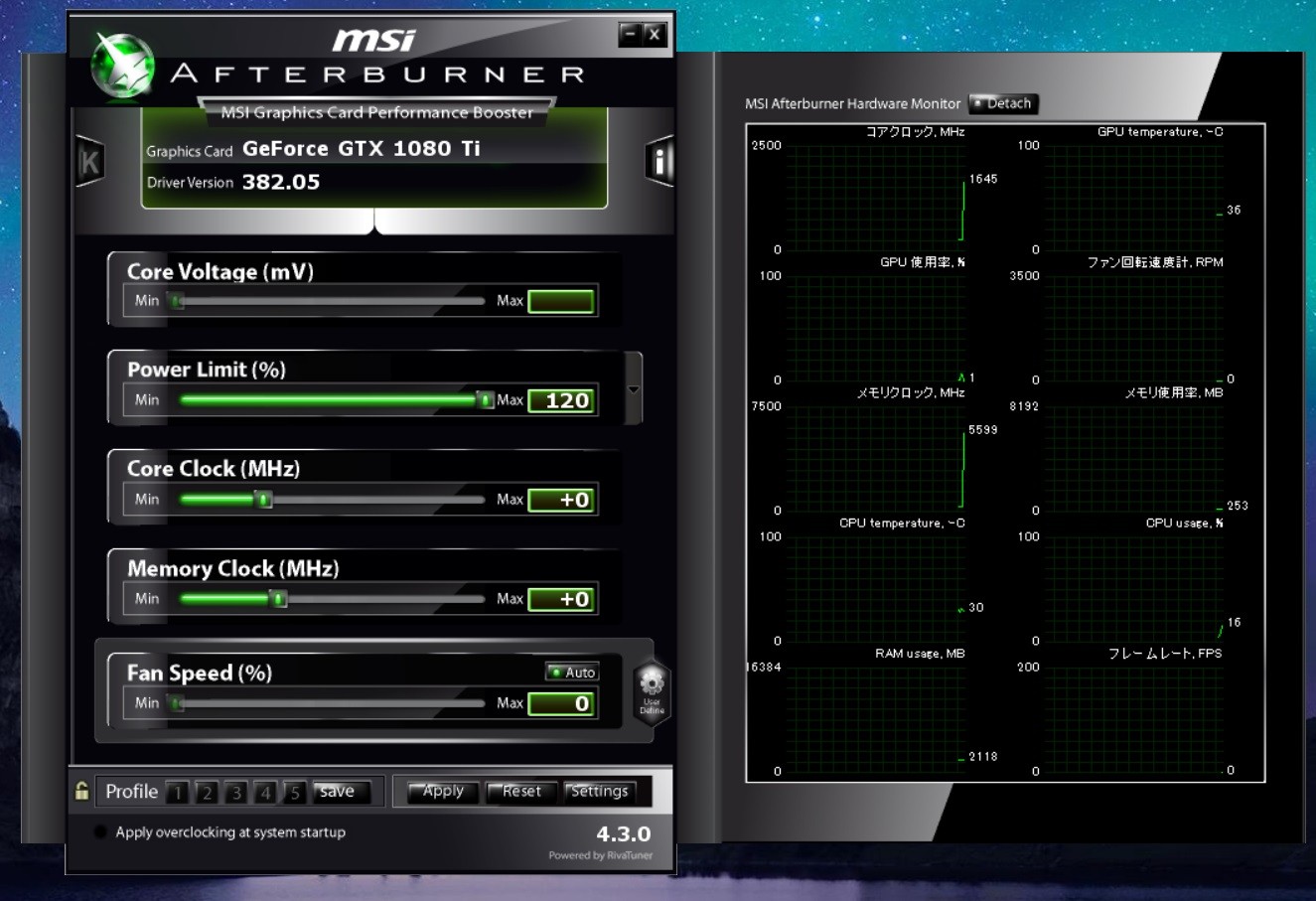Click the Core Voltage value field
The image size is (1316, 901).
[561, 301]
